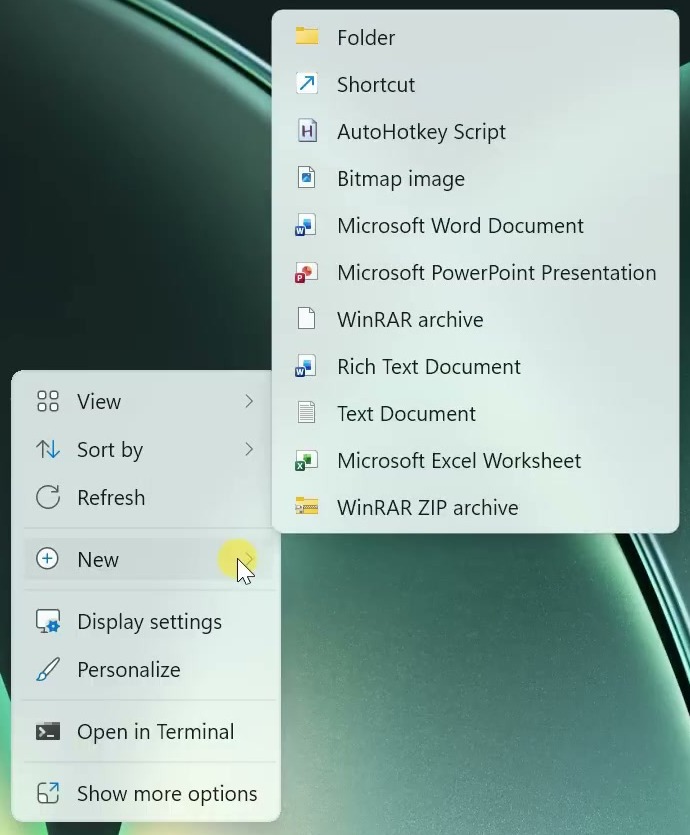Create a new Folder
This screenshot has height=835, width=690.
[x=475, y=37]
